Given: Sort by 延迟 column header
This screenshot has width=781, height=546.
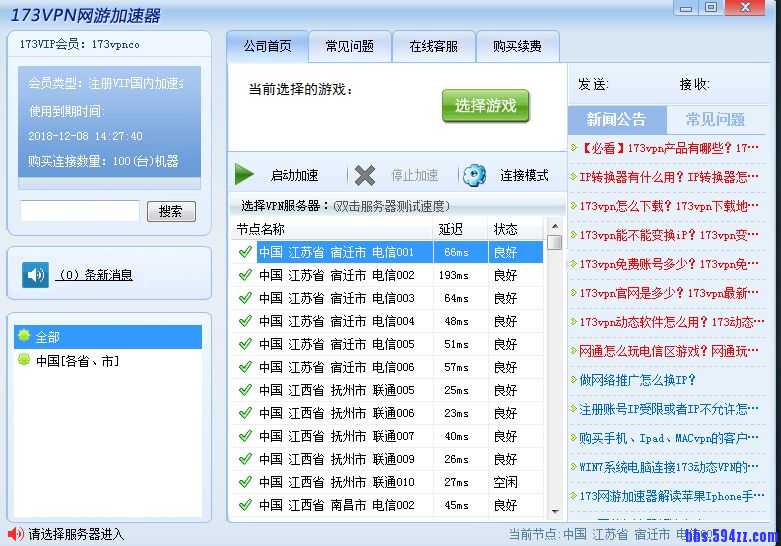Looking at the screenshot, I should 460,229.
